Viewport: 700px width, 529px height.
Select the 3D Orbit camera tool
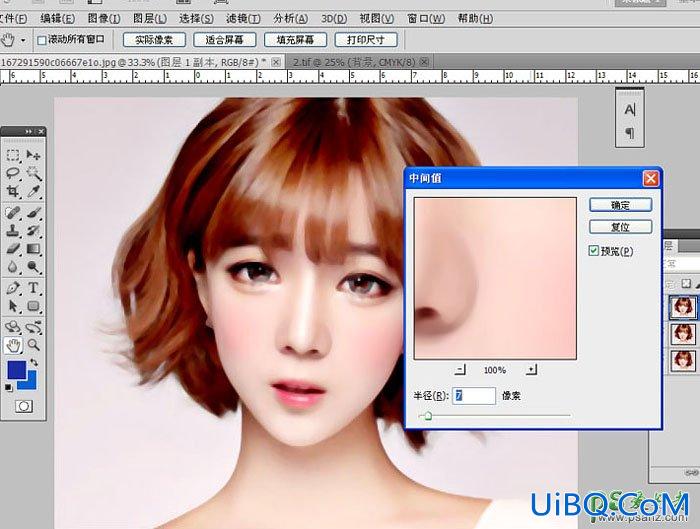[33, 327]
